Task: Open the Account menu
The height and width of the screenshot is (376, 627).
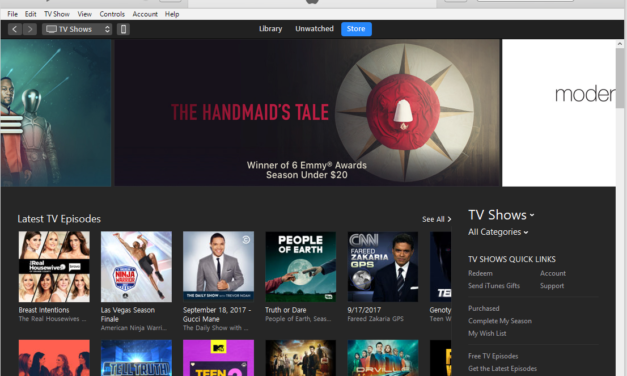Action: point(145,14)
